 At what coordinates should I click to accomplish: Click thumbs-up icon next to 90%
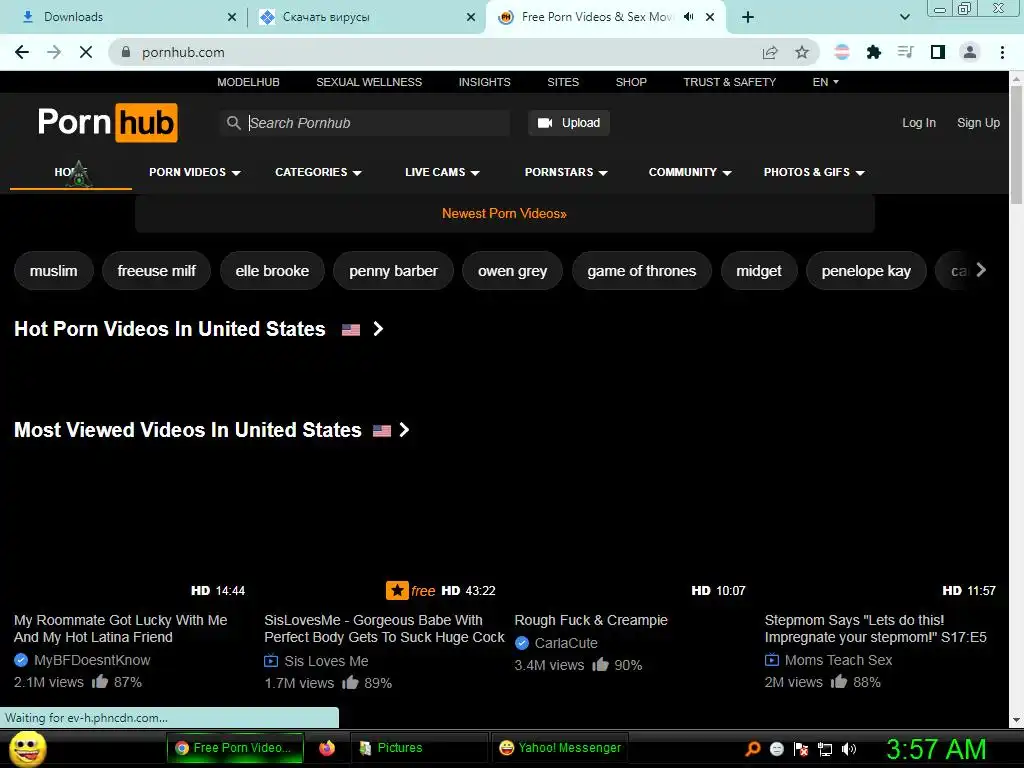coord(600,665)
